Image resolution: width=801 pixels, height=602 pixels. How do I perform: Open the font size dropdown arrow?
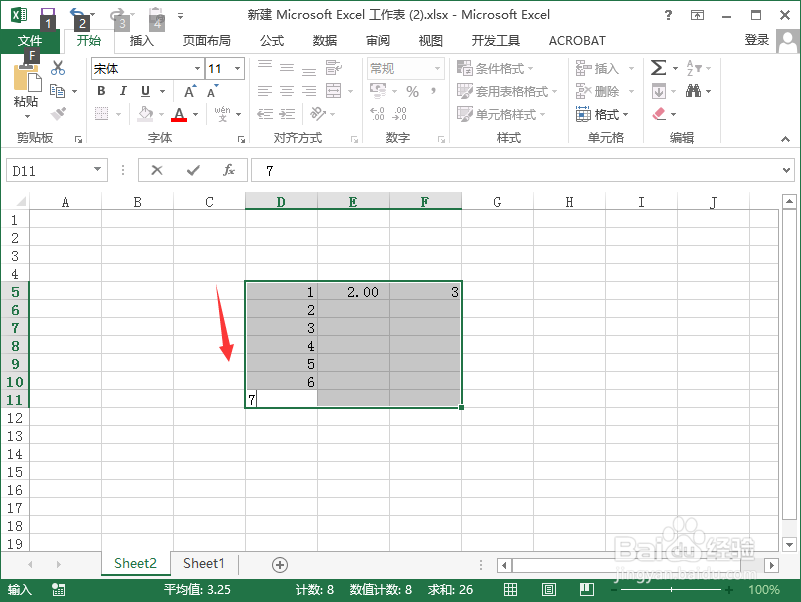coord(237,69)
